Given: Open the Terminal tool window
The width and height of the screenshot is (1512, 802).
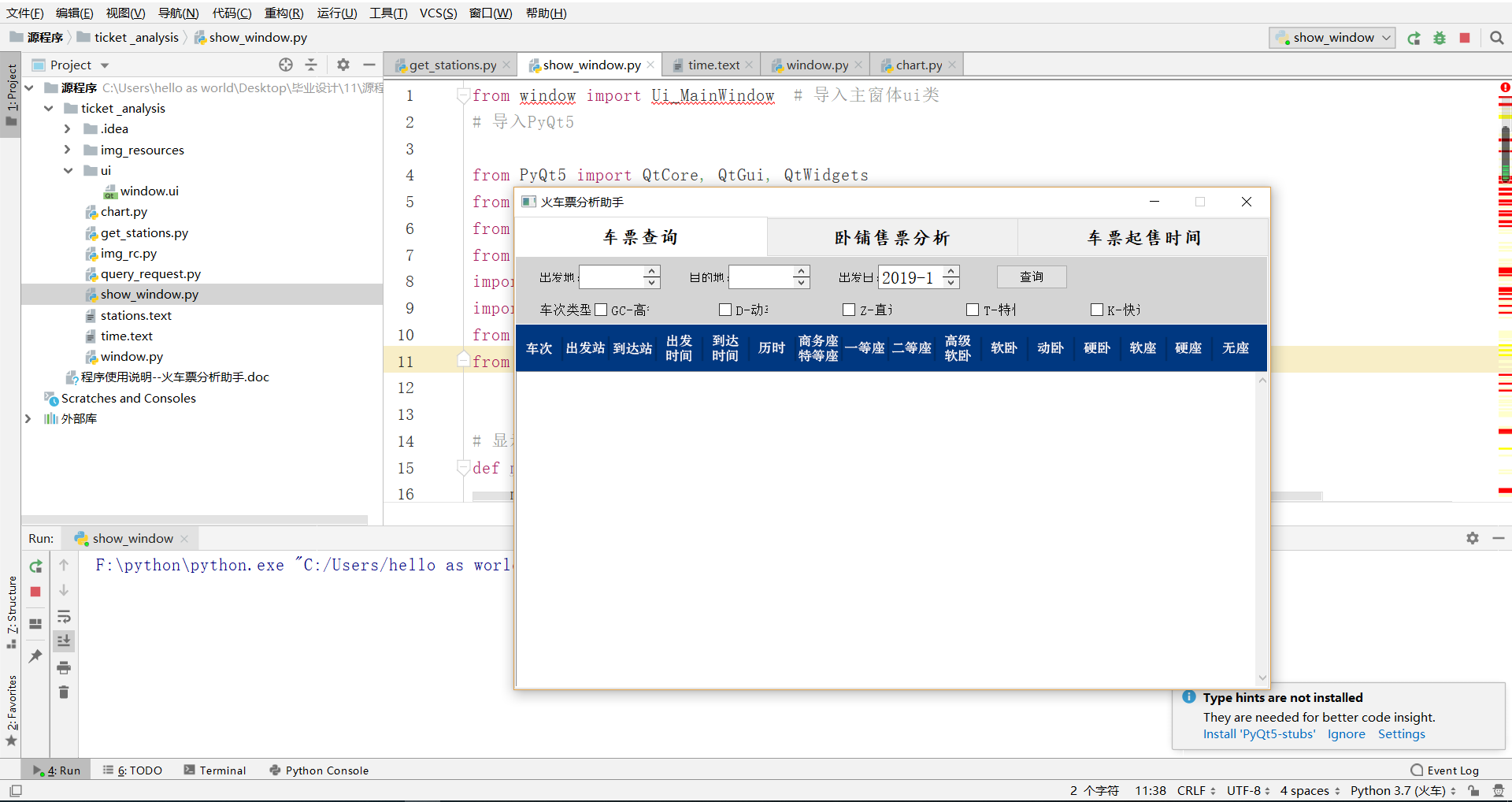Looking at the screenshot, I should click(215, 770).
